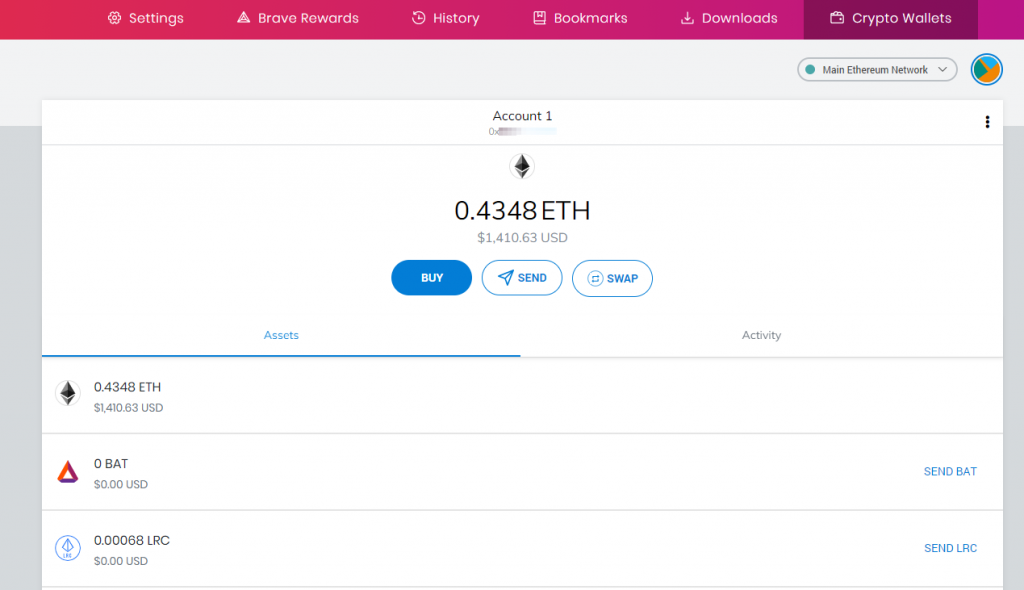
Task: Expand the Main Ethereum Network dropdown
Action: pyautogui.click(x=877, y=69)
